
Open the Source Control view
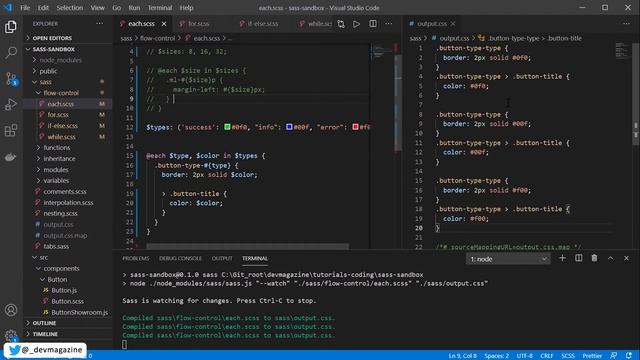[x=11, y=78]
